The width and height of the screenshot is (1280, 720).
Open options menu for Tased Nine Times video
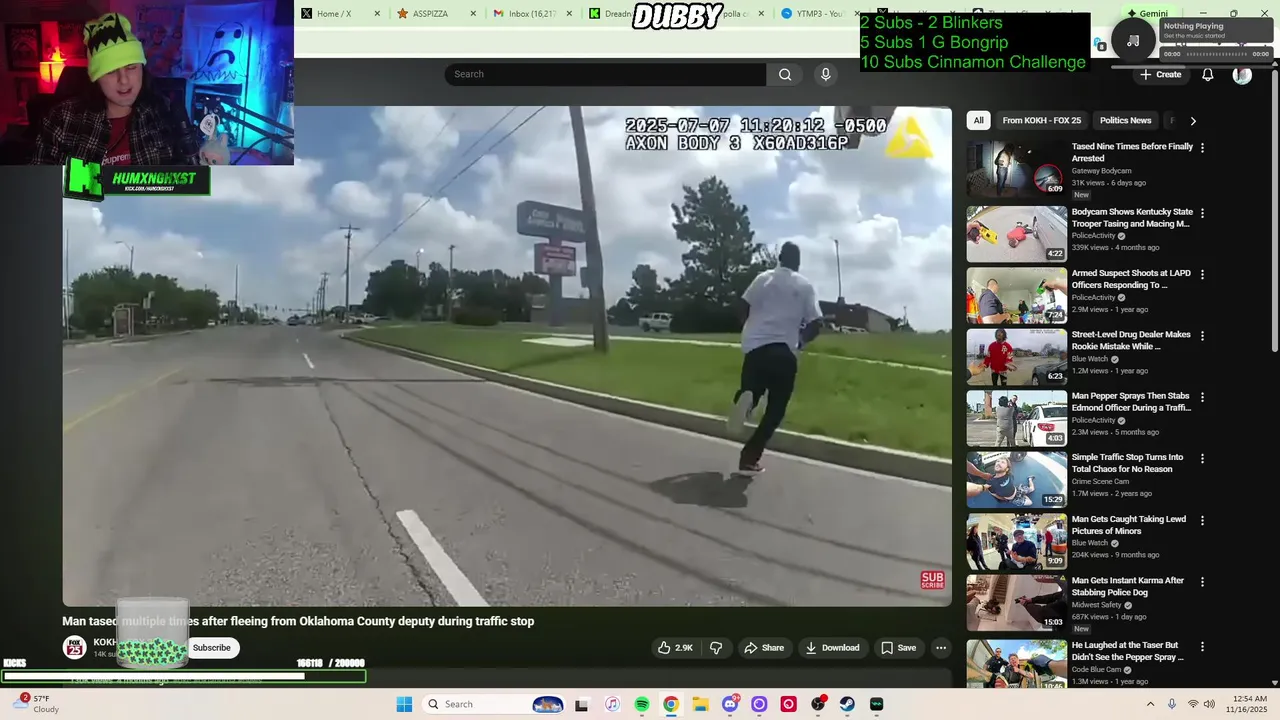[1202, 147]
